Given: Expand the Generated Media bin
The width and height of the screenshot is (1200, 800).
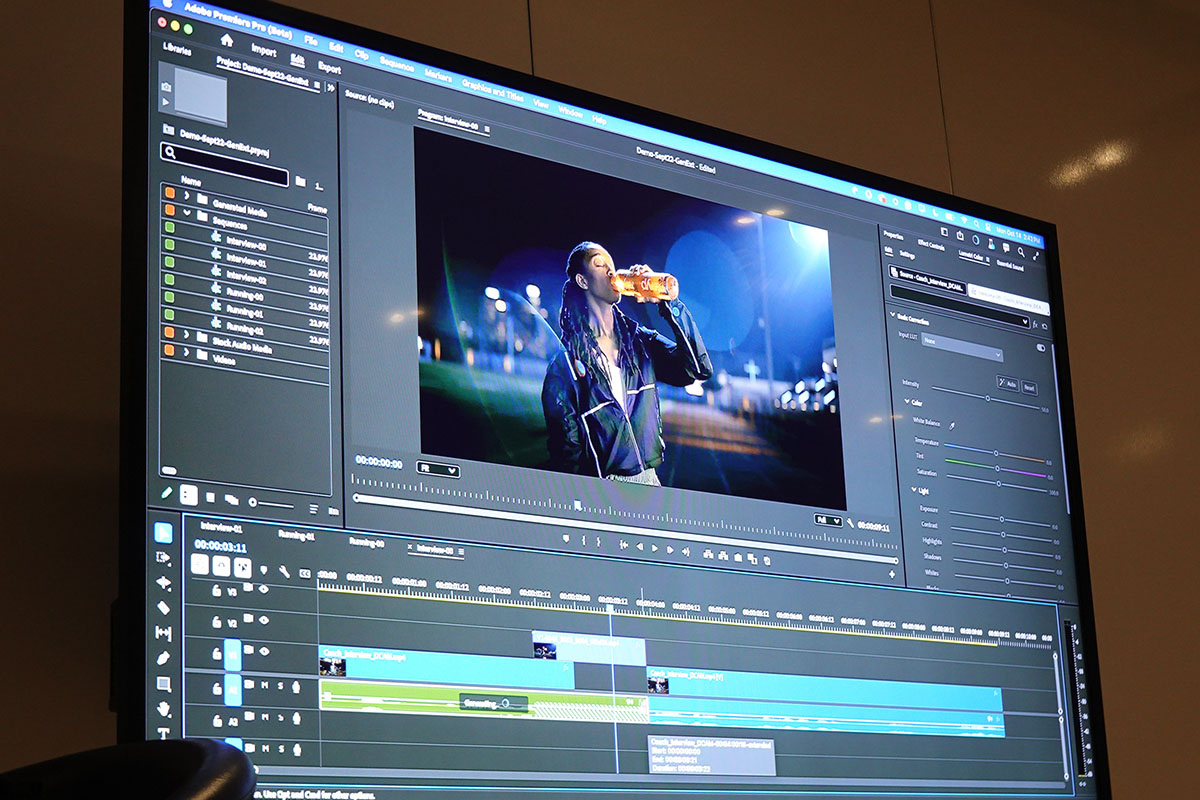Looking at the screenshot, I should [x=186, y=195].
